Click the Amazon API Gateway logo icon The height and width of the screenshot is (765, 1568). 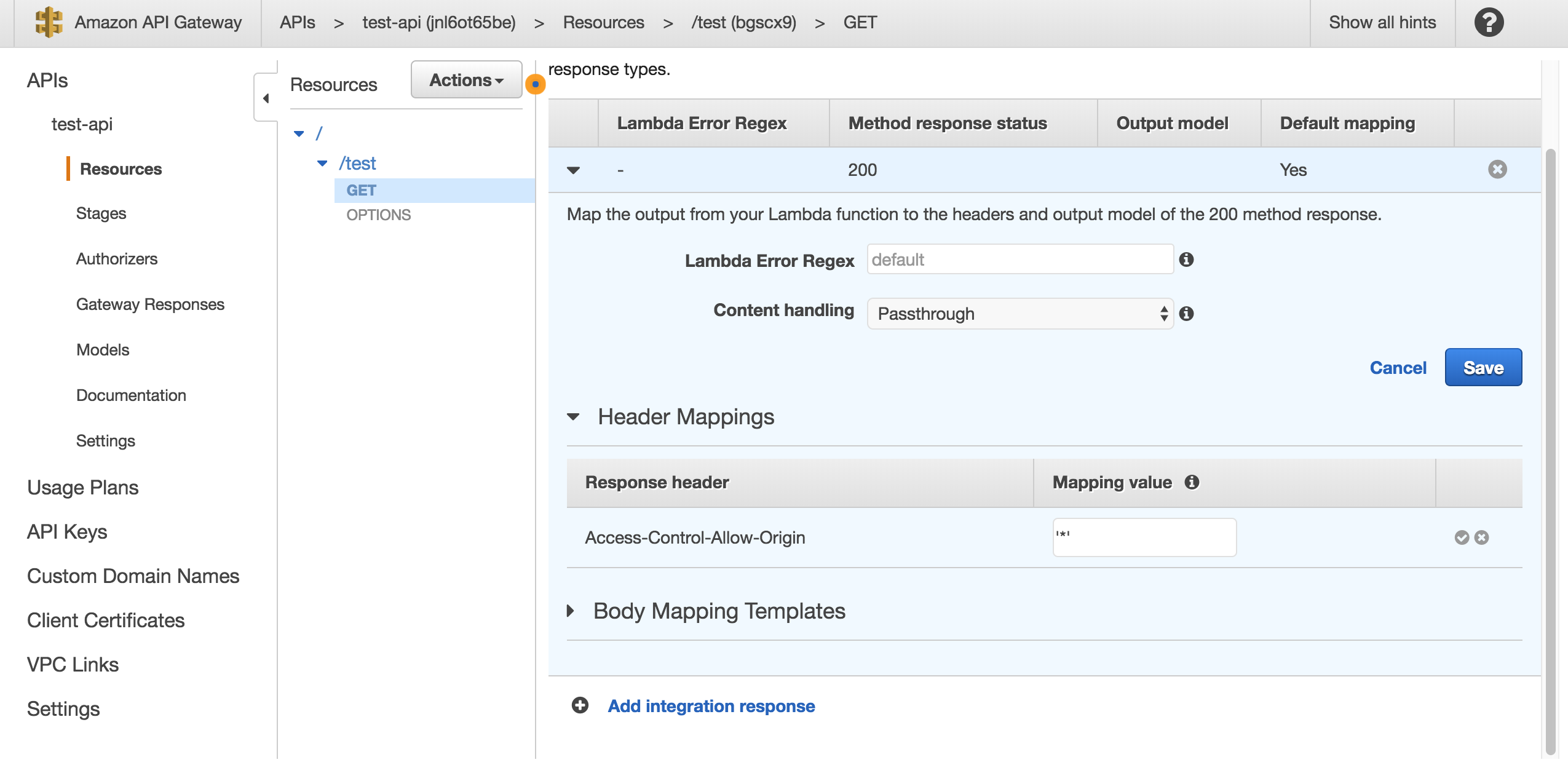49,22
